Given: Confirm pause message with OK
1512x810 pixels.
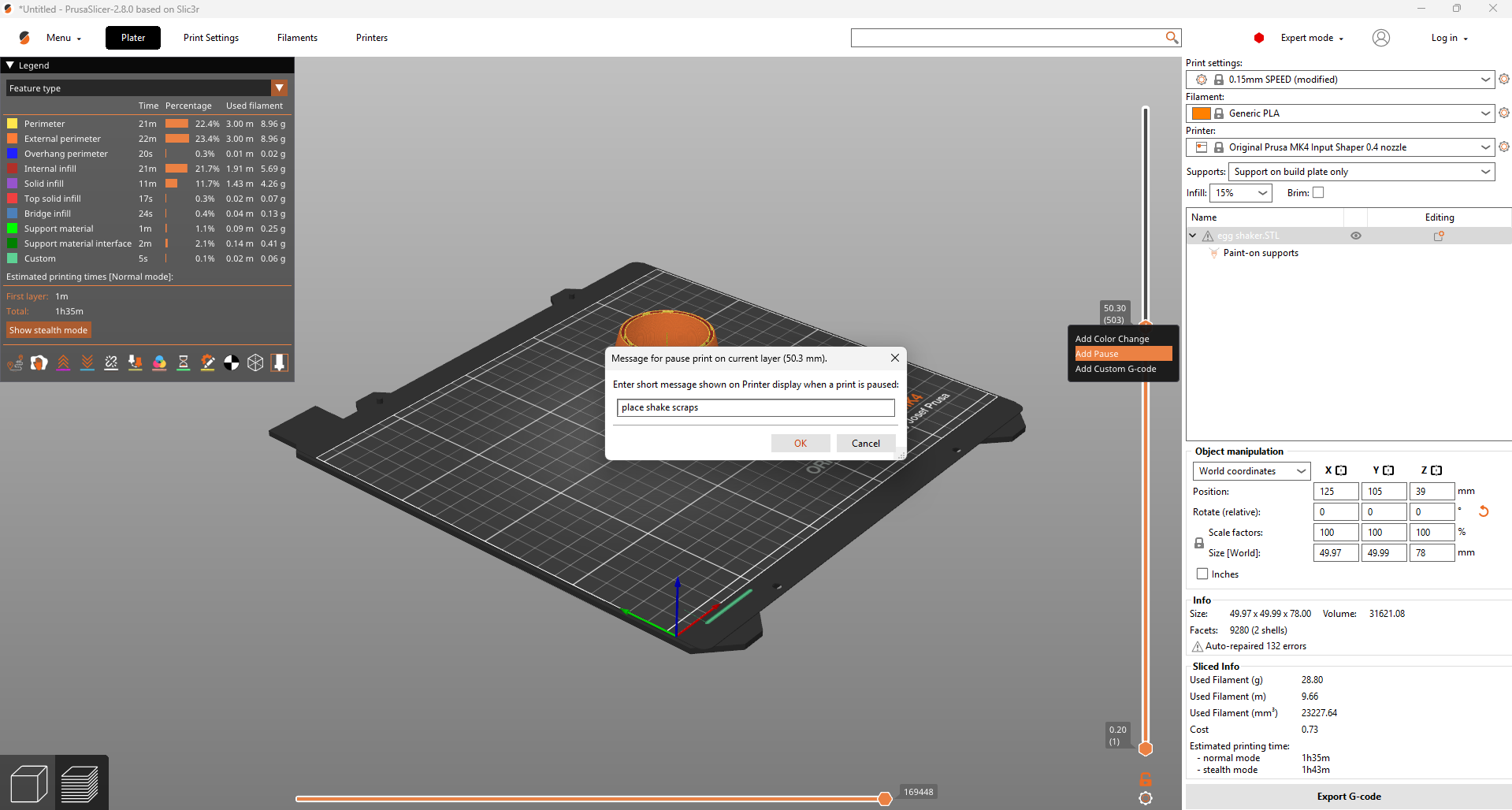Looking at the screenshot, I should click(800, 444).
